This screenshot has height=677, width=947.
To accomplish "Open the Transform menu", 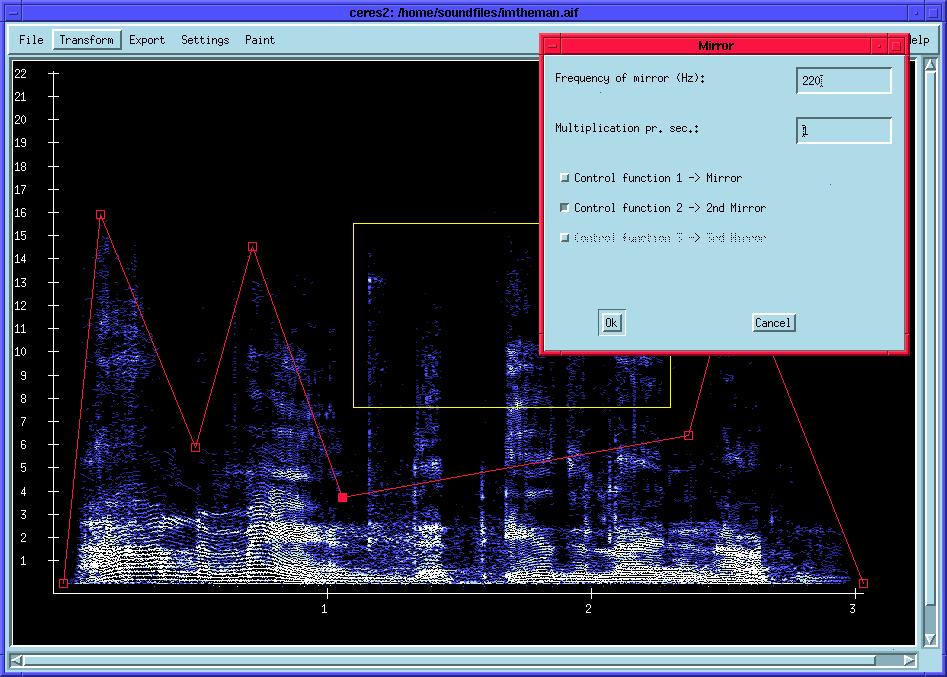I will [86, 40].
